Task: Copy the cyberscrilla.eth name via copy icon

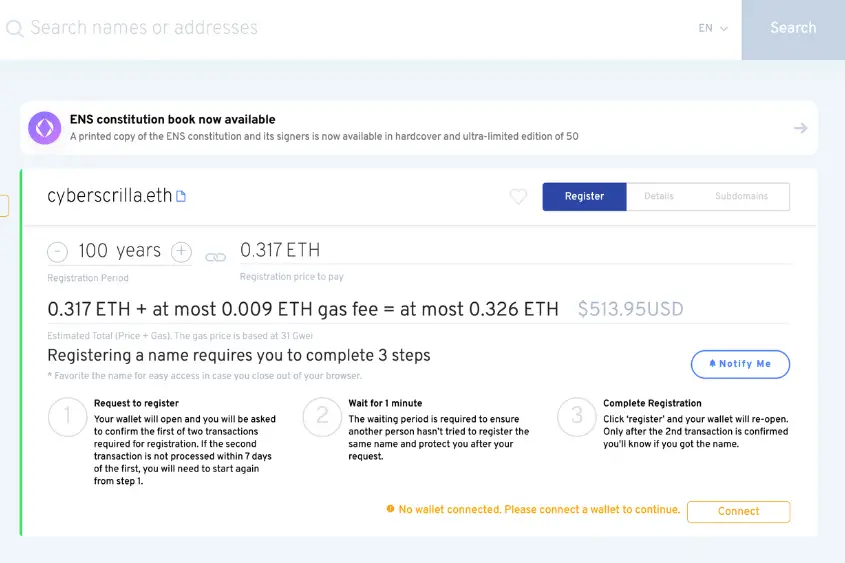Action: pos(181,196)
